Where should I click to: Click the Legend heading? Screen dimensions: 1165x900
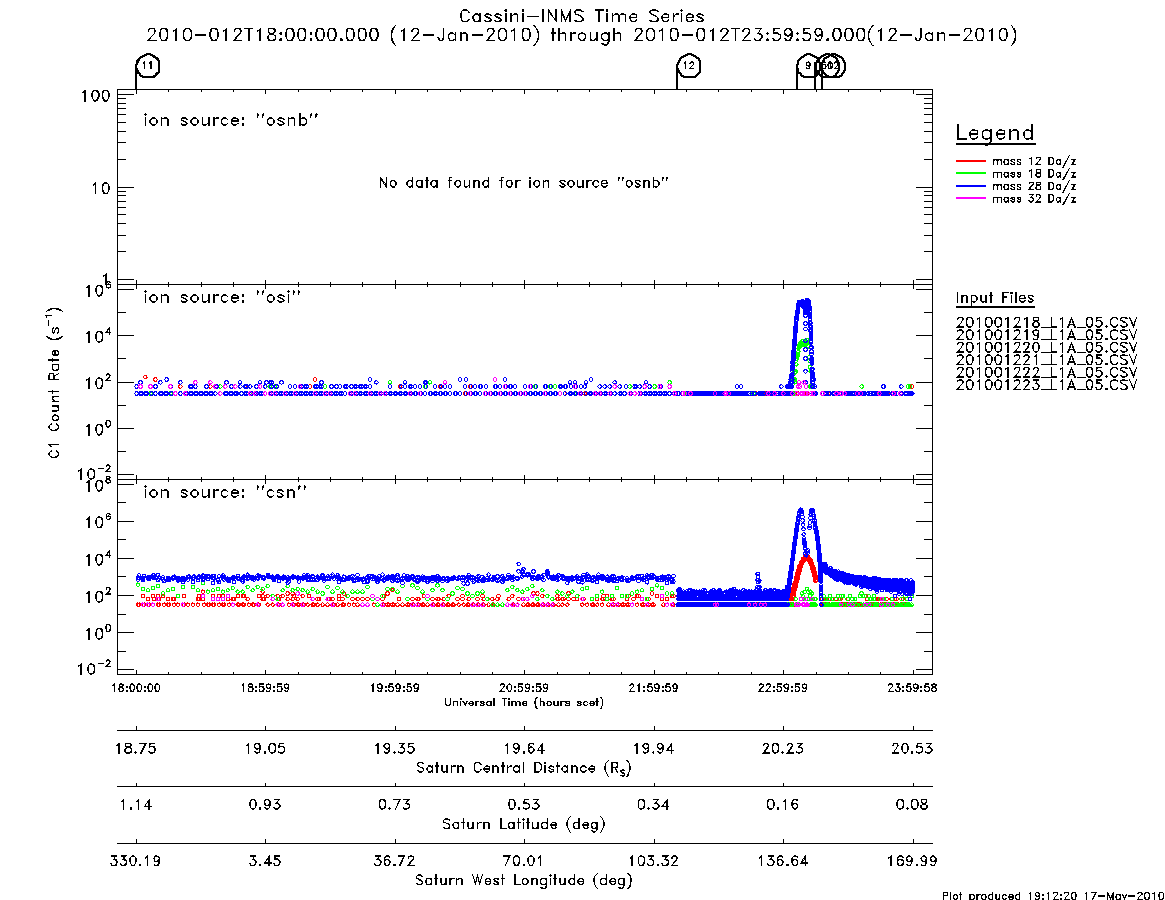point(995,133)
